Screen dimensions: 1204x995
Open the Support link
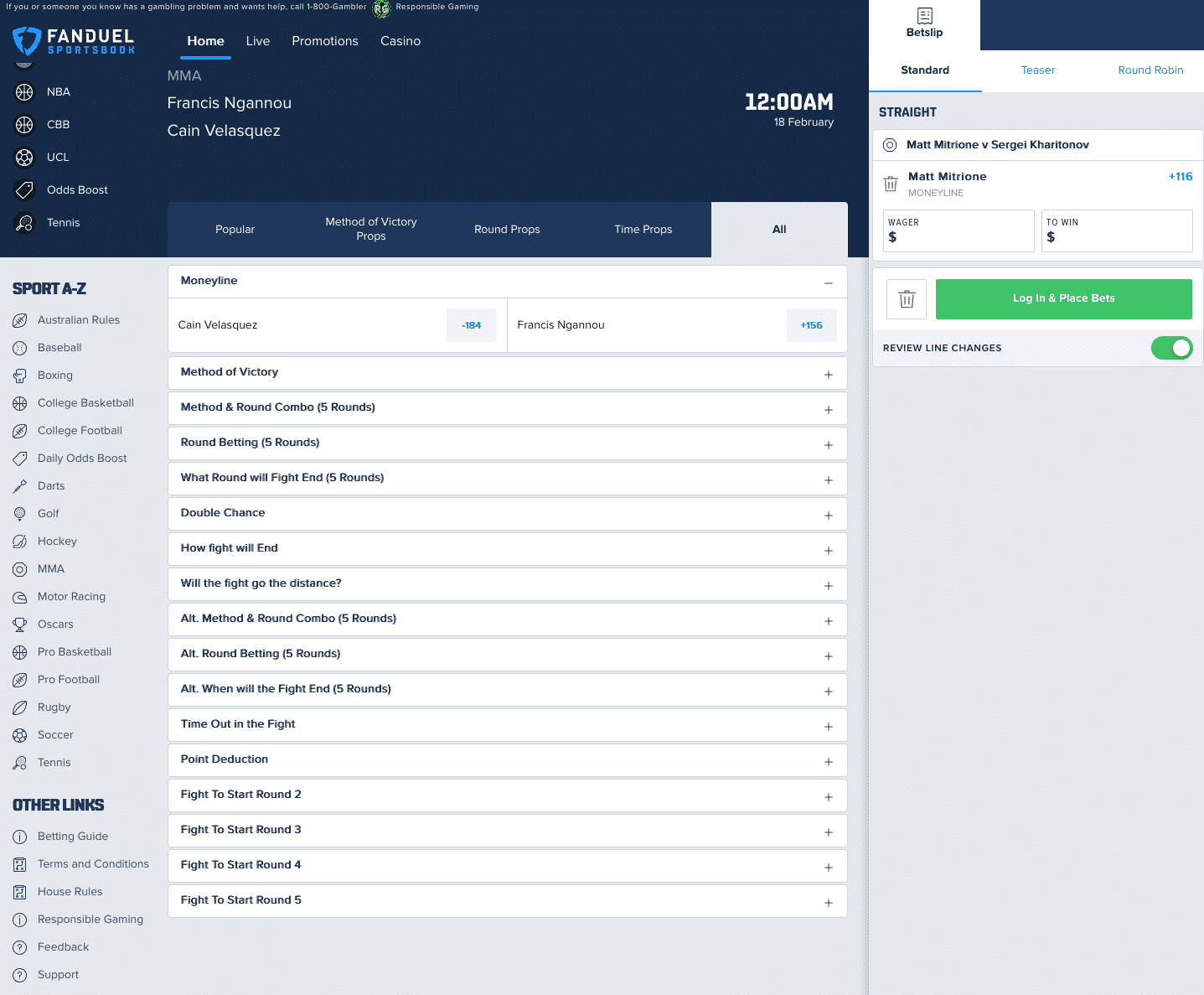click(58, 975)
